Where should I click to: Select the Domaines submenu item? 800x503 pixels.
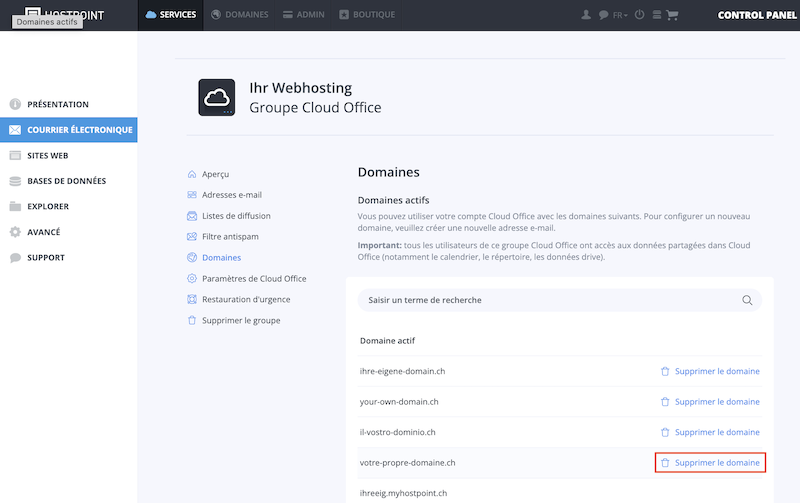(x=214, y=258)
